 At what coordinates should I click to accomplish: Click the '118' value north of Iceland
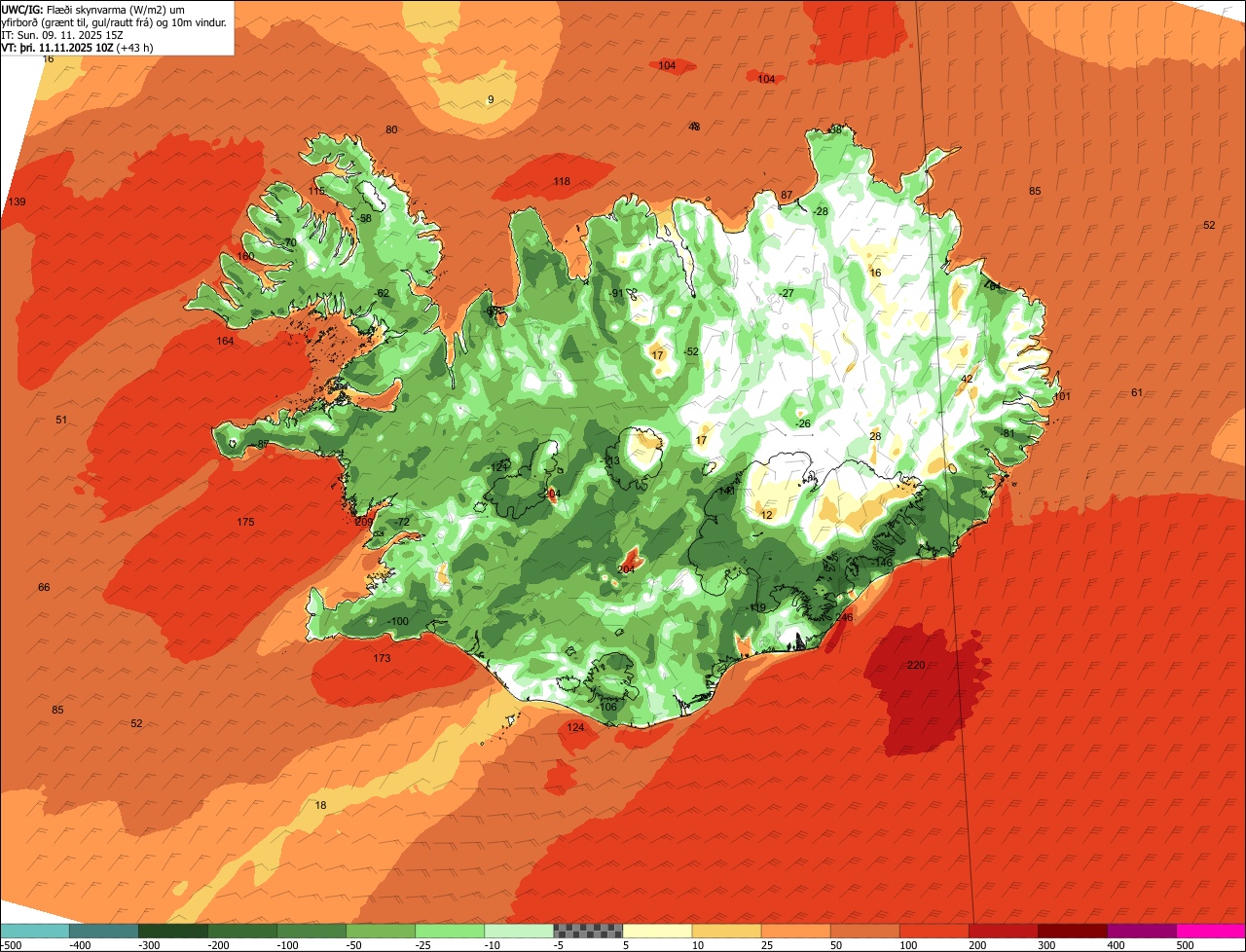(562, 181)
